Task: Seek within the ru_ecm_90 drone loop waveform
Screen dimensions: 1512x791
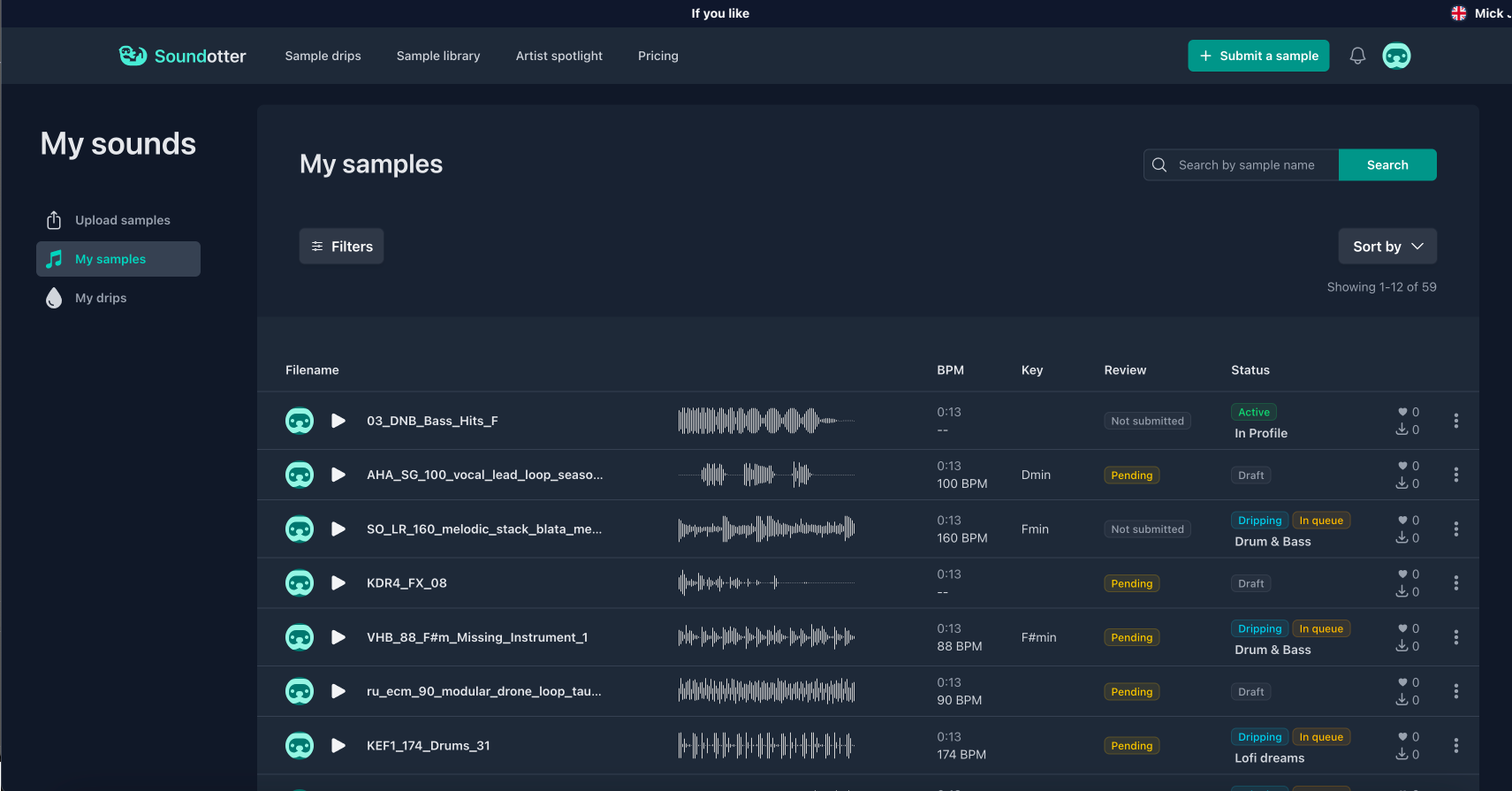Action: 766,691
